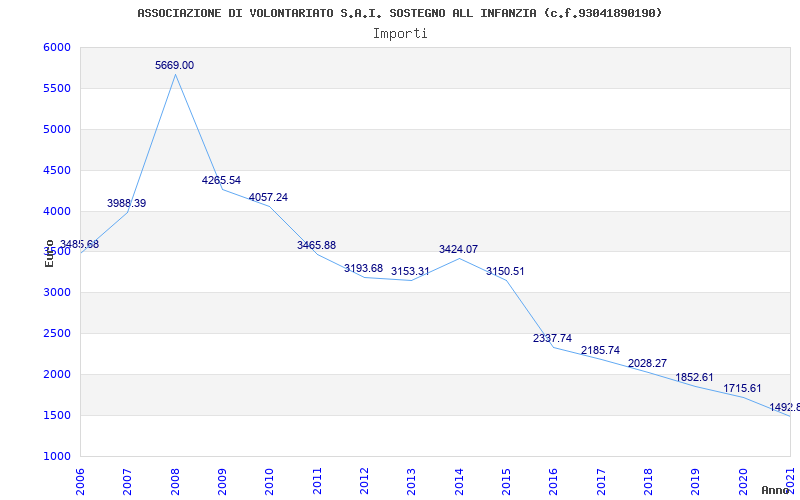Select the 3485.68 data label
800x500 pixels.
79,244
